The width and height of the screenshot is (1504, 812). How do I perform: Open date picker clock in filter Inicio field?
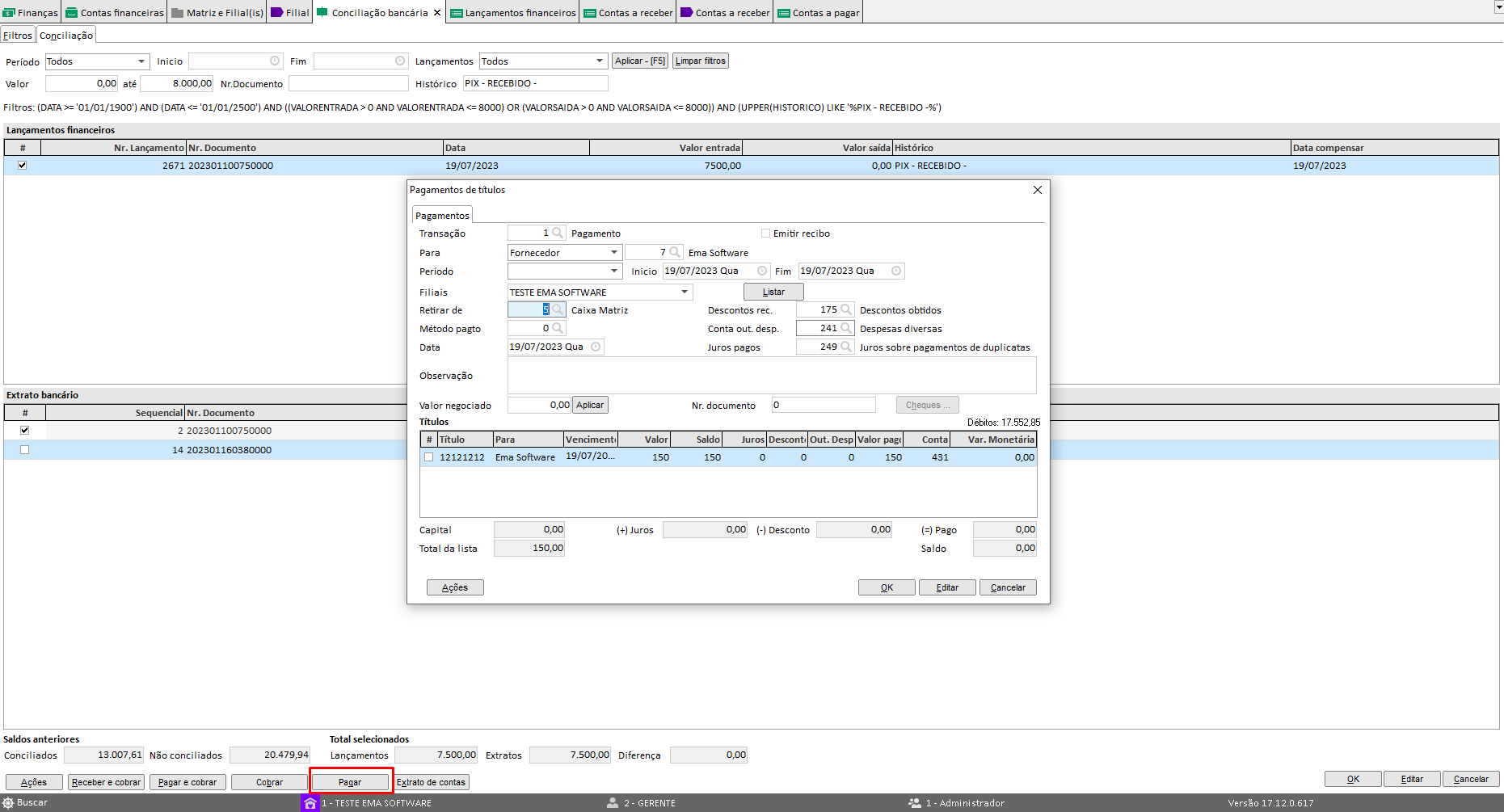pyautogui.click(x=275, y=61)
